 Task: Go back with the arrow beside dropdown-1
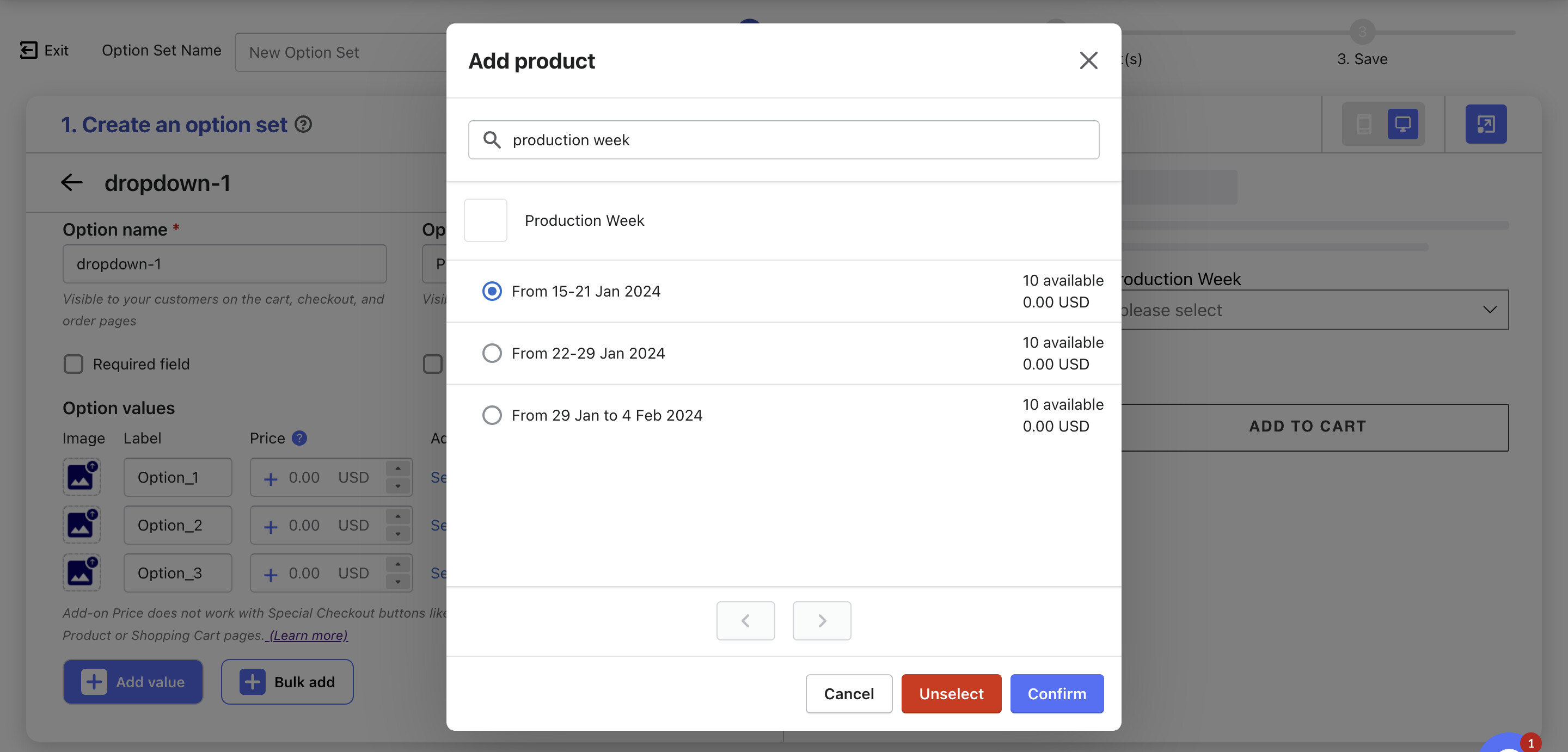[x=72, y=182]
